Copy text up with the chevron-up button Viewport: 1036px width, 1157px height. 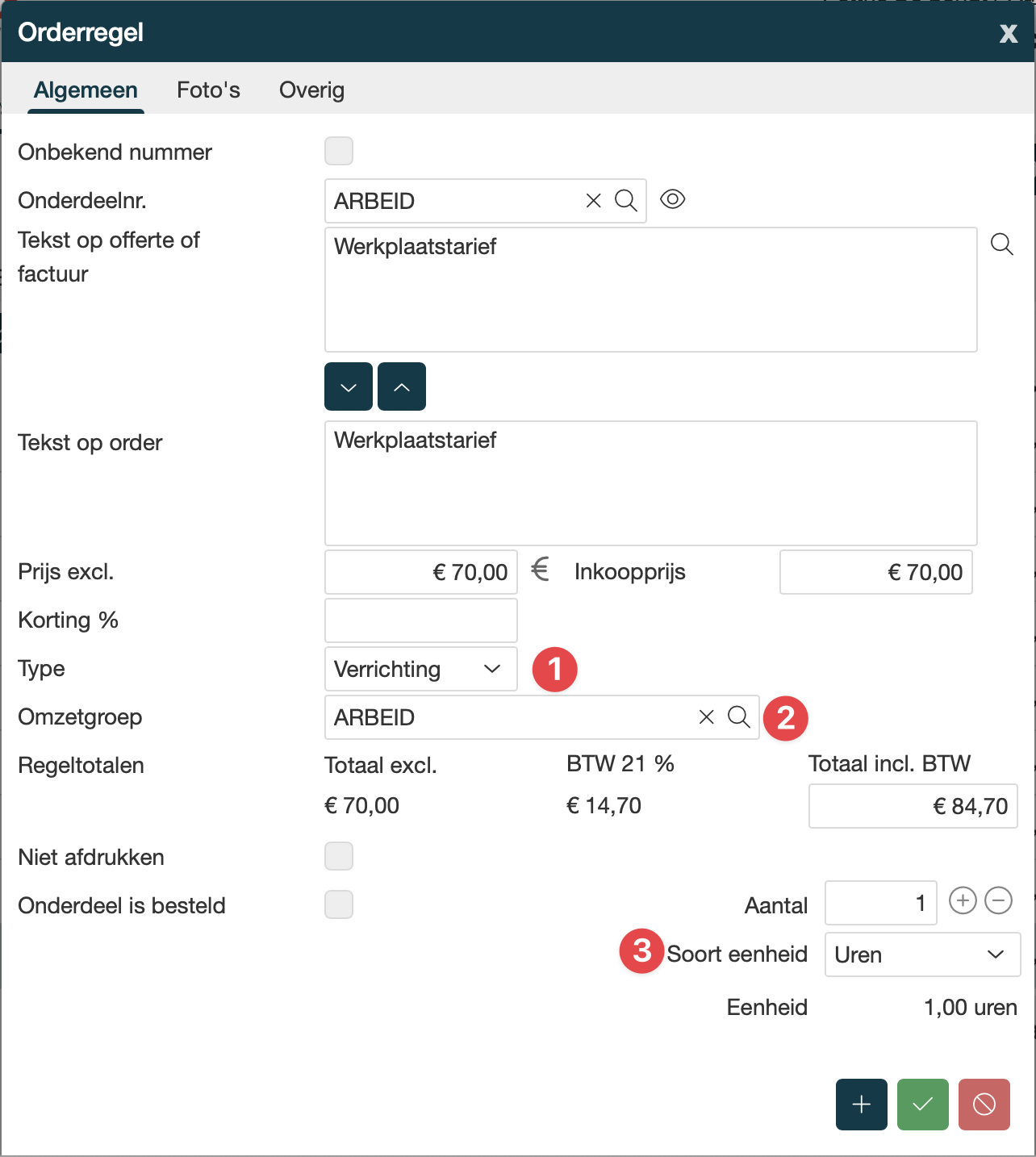point(402,387)
